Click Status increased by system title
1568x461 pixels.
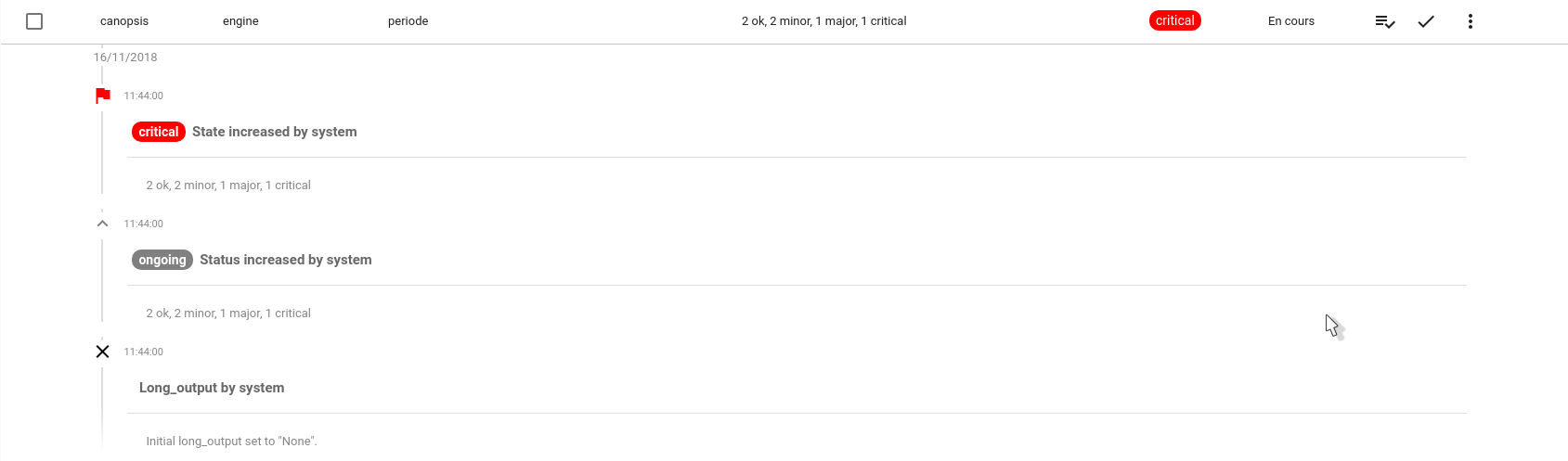point(286,260)
